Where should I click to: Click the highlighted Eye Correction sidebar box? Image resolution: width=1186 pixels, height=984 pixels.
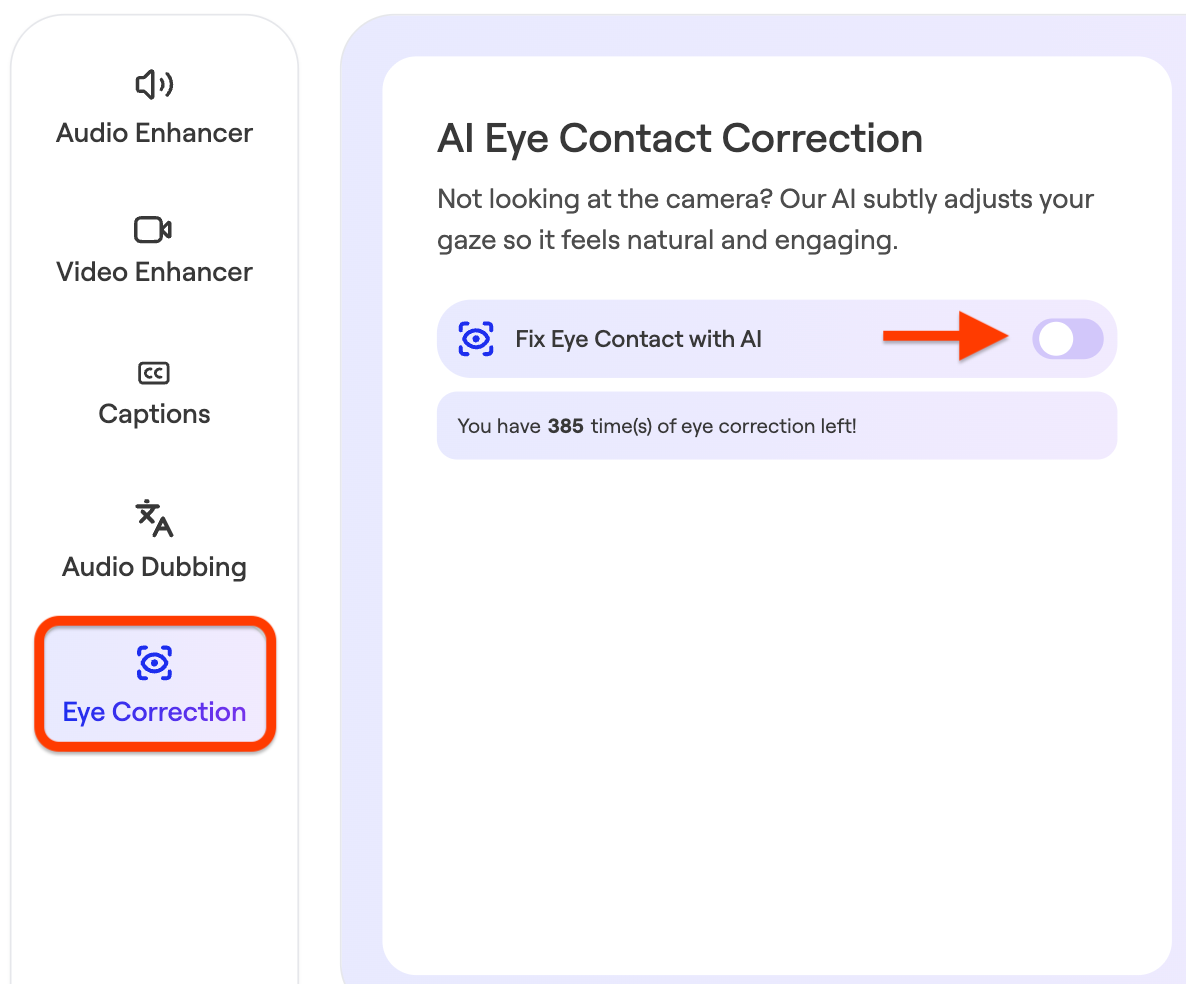(x=155, y=684)
